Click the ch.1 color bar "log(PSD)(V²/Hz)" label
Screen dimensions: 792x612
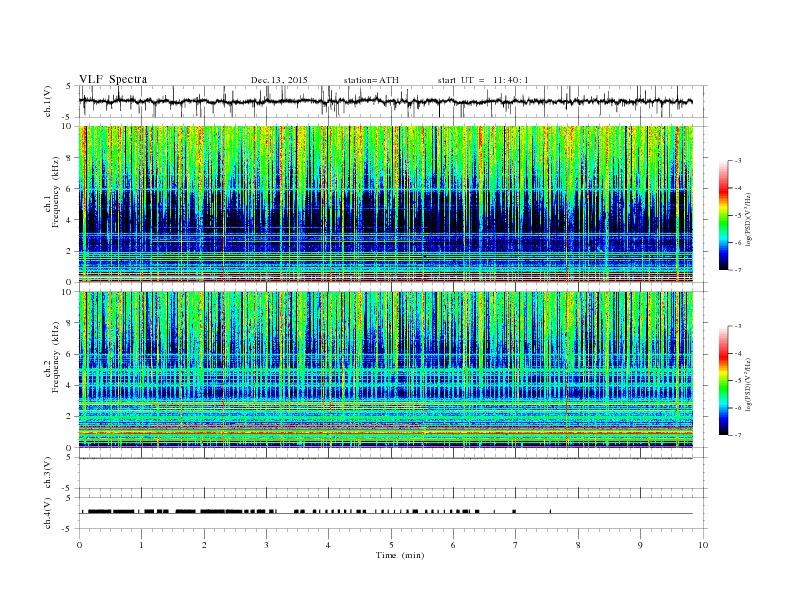[748, 219]
